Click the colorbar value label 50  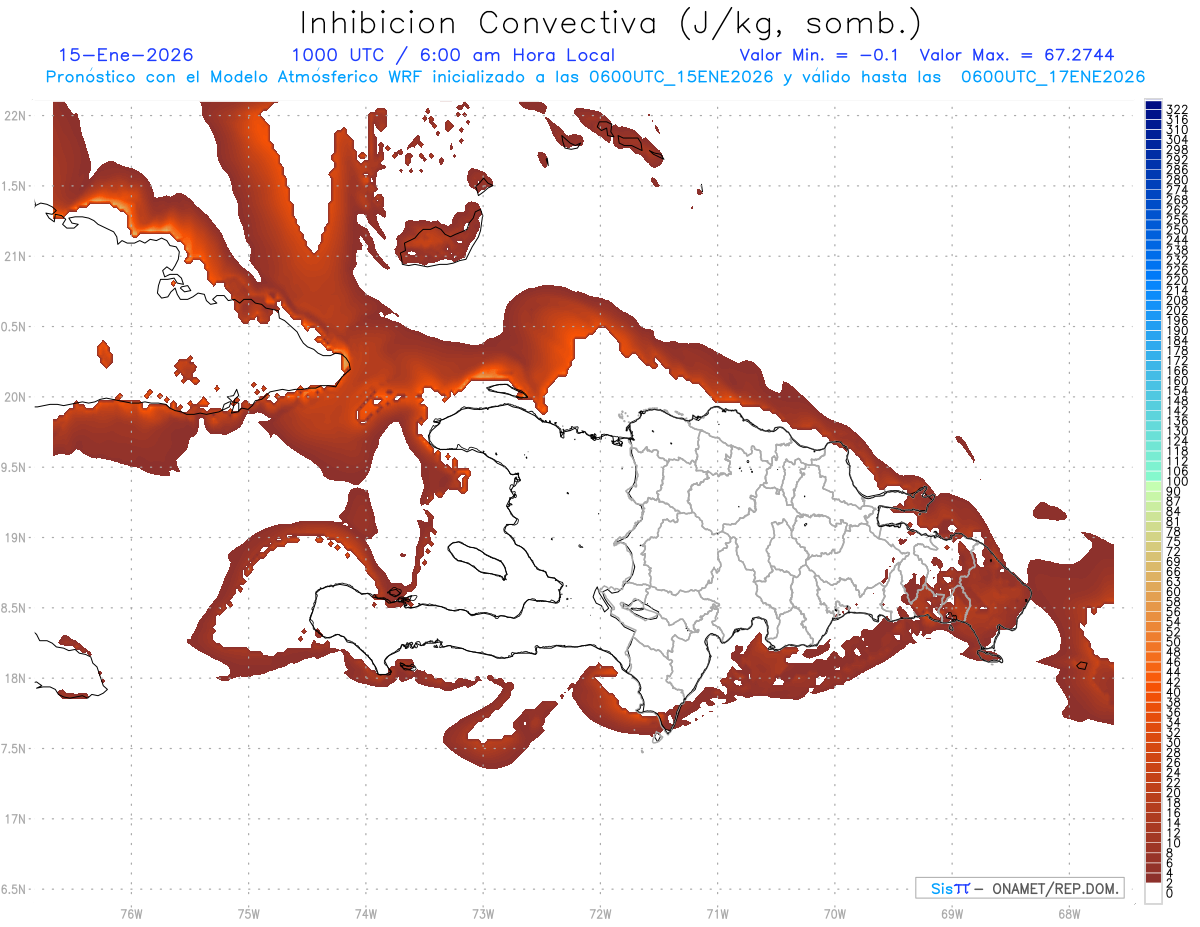tap(1174, 641)
